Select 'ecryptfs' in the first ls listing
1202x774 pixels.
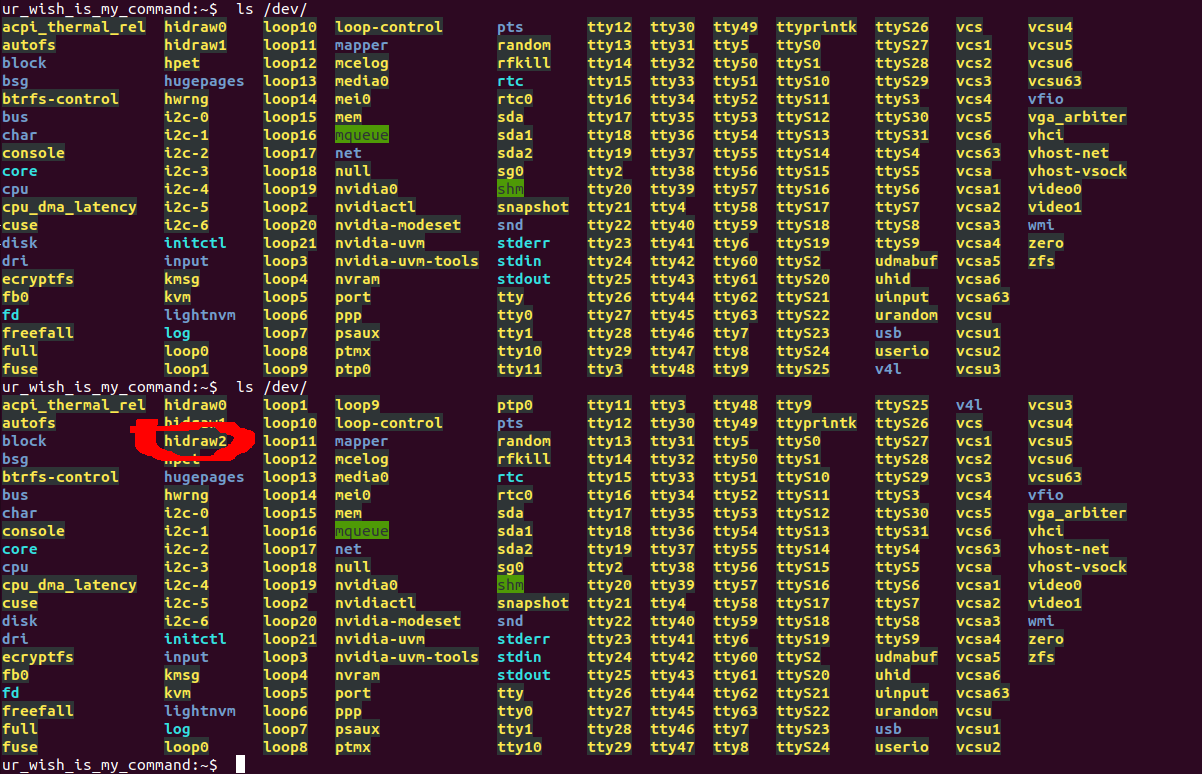37,279
